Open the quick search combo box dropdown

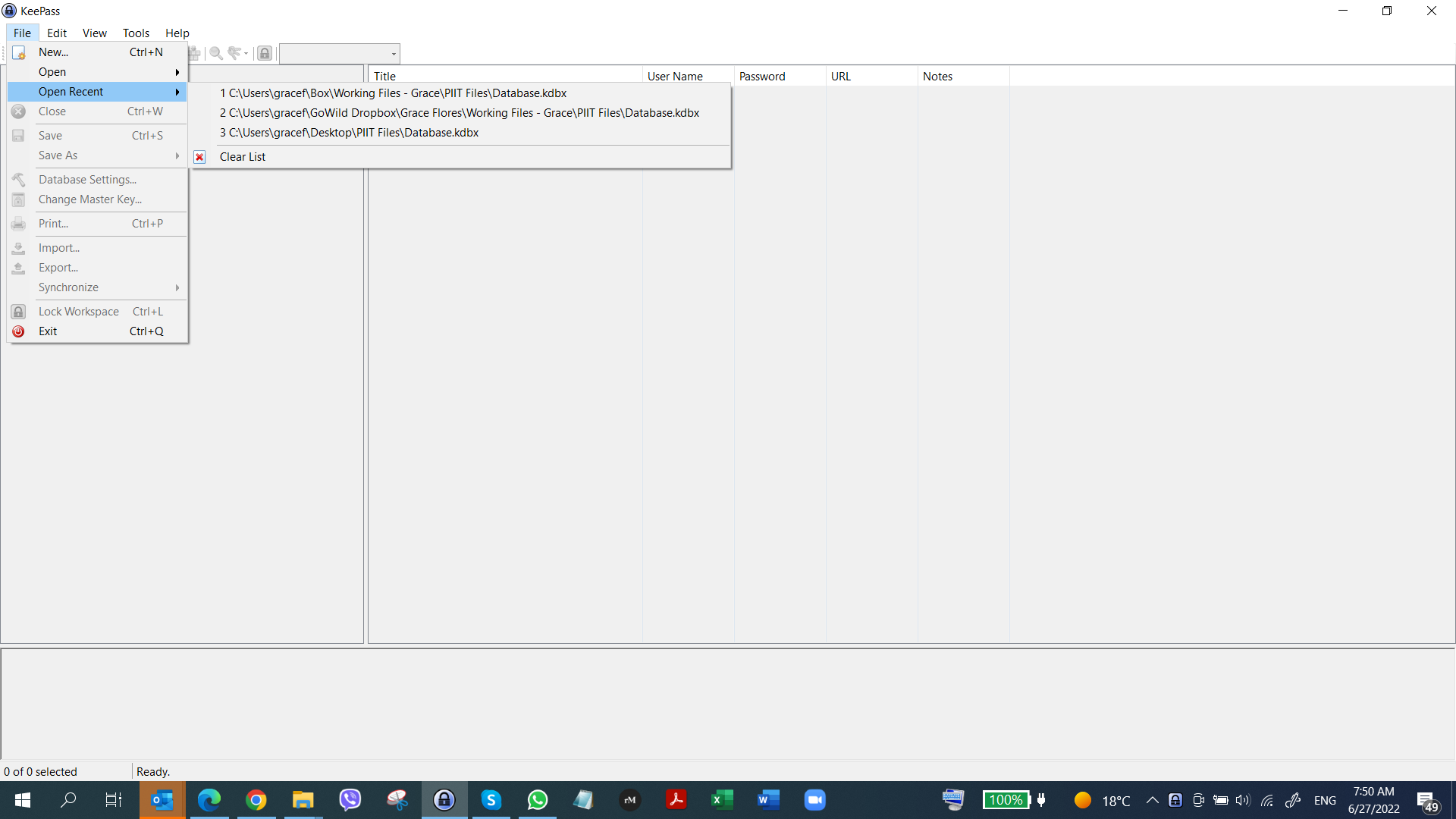click(x=394, y=54)
